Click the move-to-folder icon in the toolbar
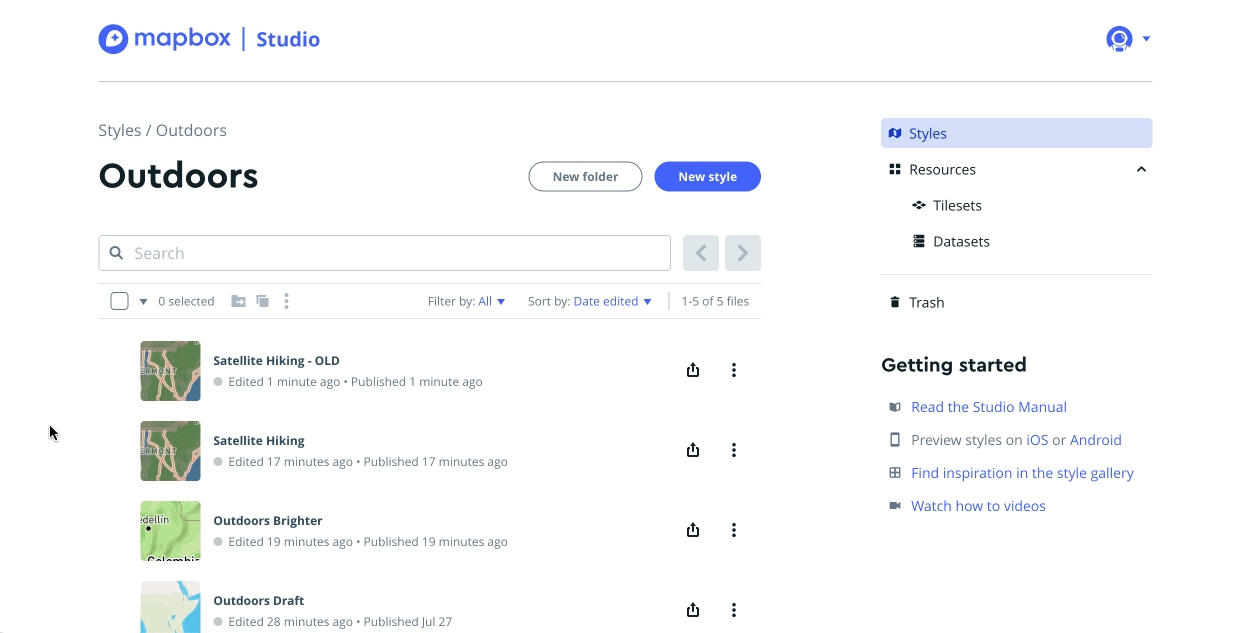Viewport: 1256px width, 633px height. (x=238, y=301)
